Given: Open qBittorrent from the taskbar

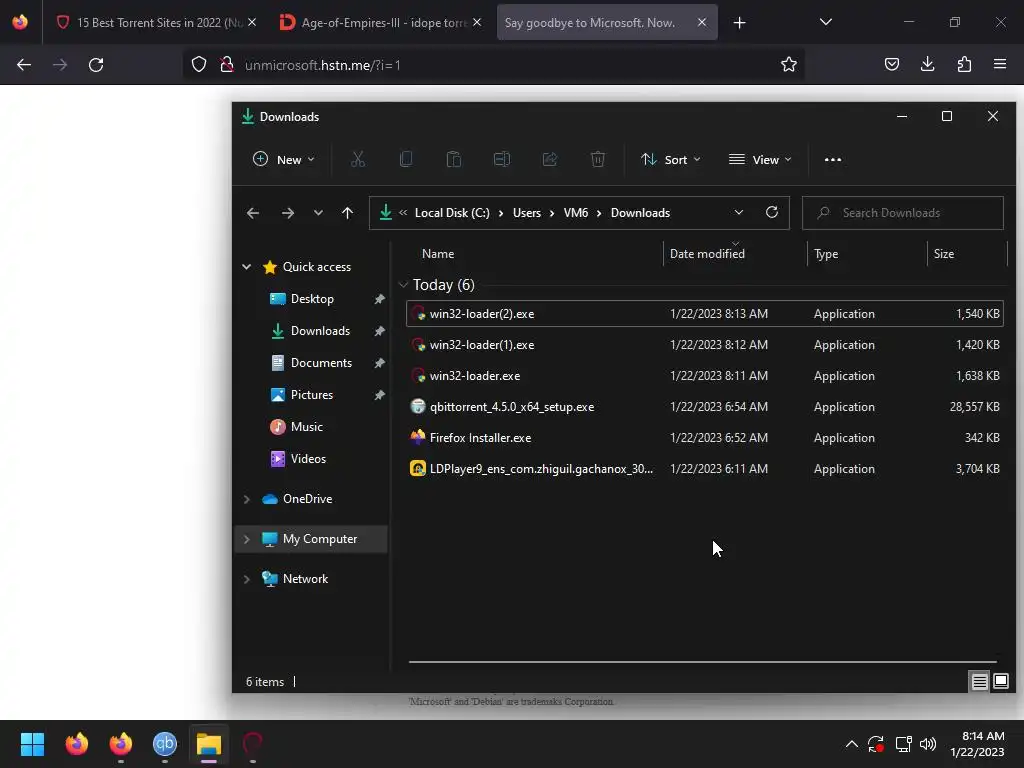Looking at the screenshot, I should [x=165, y=744].
